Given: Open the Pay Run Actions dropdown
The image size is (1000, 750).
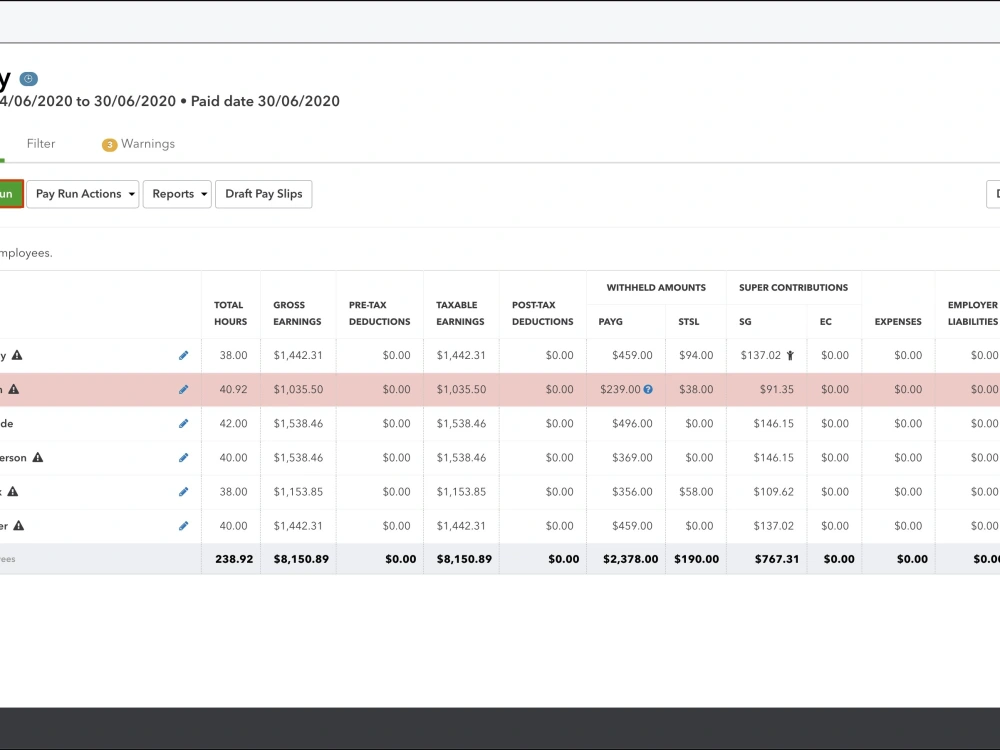Looking at the screenshot, I should [82, 194].
